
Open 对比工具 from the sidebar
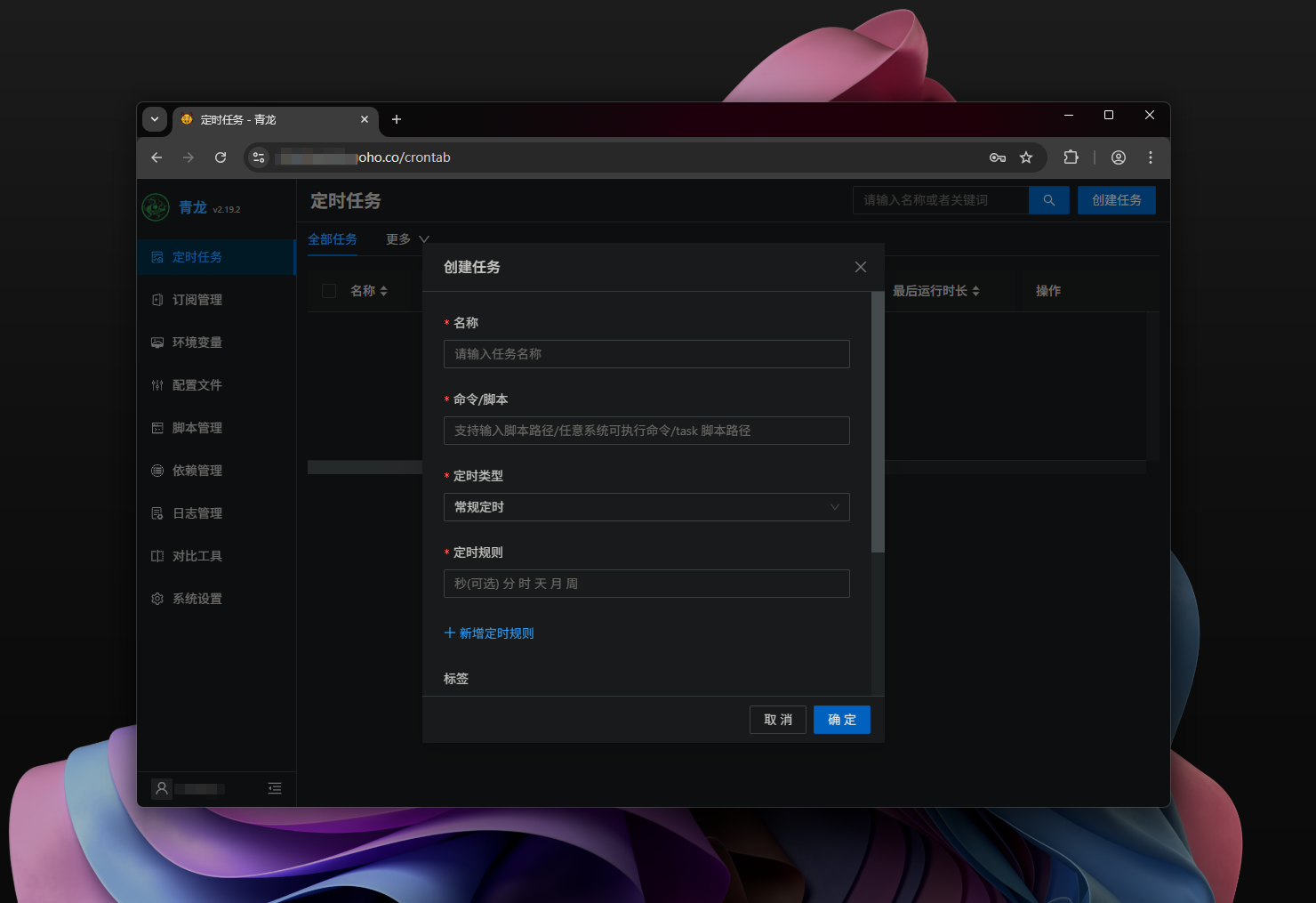pos(216,556)
